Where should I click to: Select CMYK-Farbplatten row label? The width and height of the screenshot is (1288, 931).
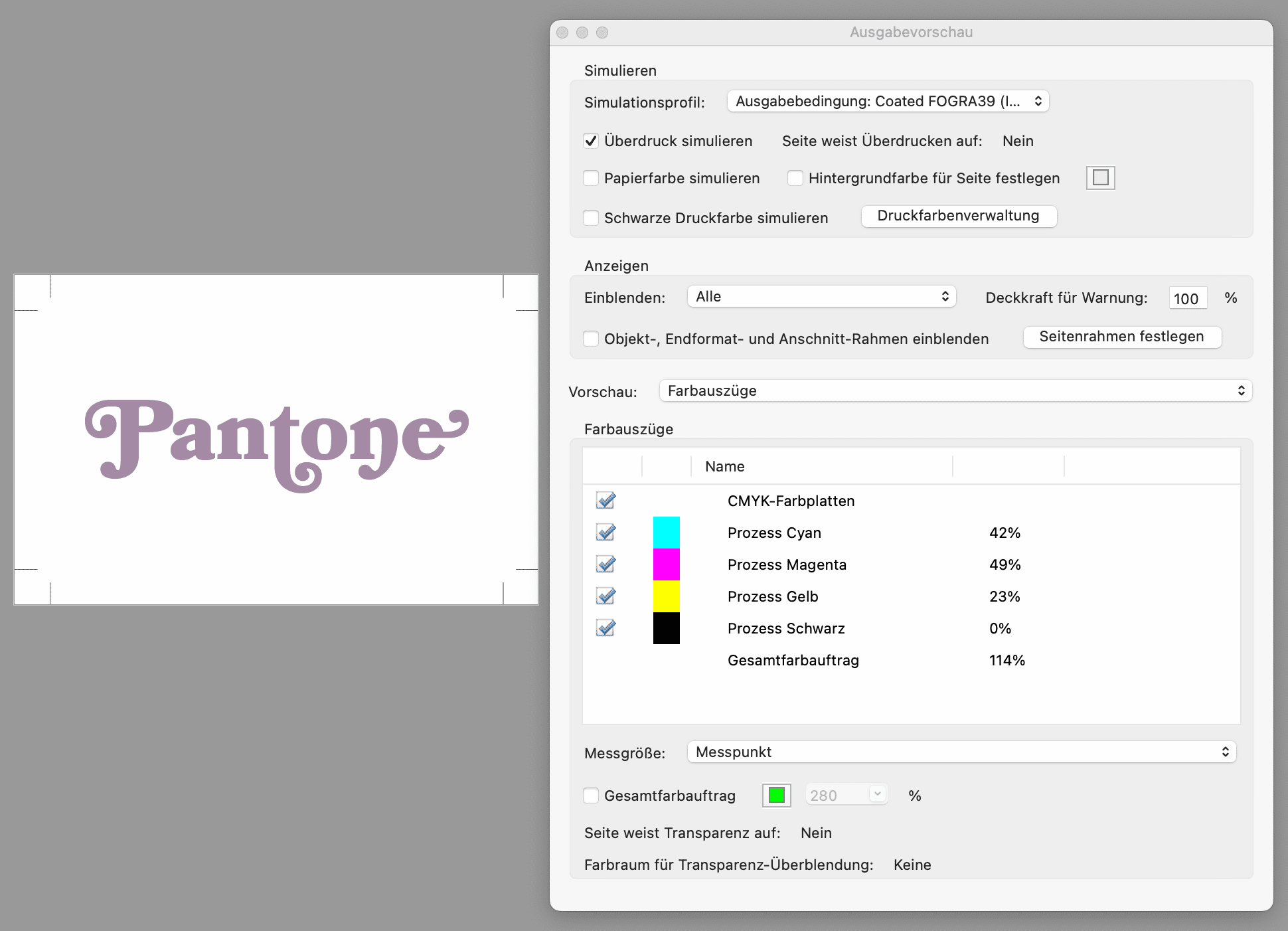(x=791, y=501)
